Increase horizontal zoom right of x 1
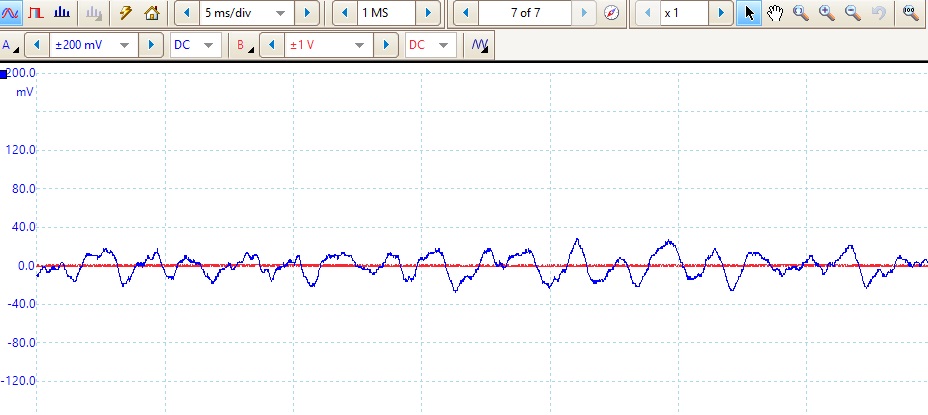This screenshot has width=928, height=415. [720, 12]
